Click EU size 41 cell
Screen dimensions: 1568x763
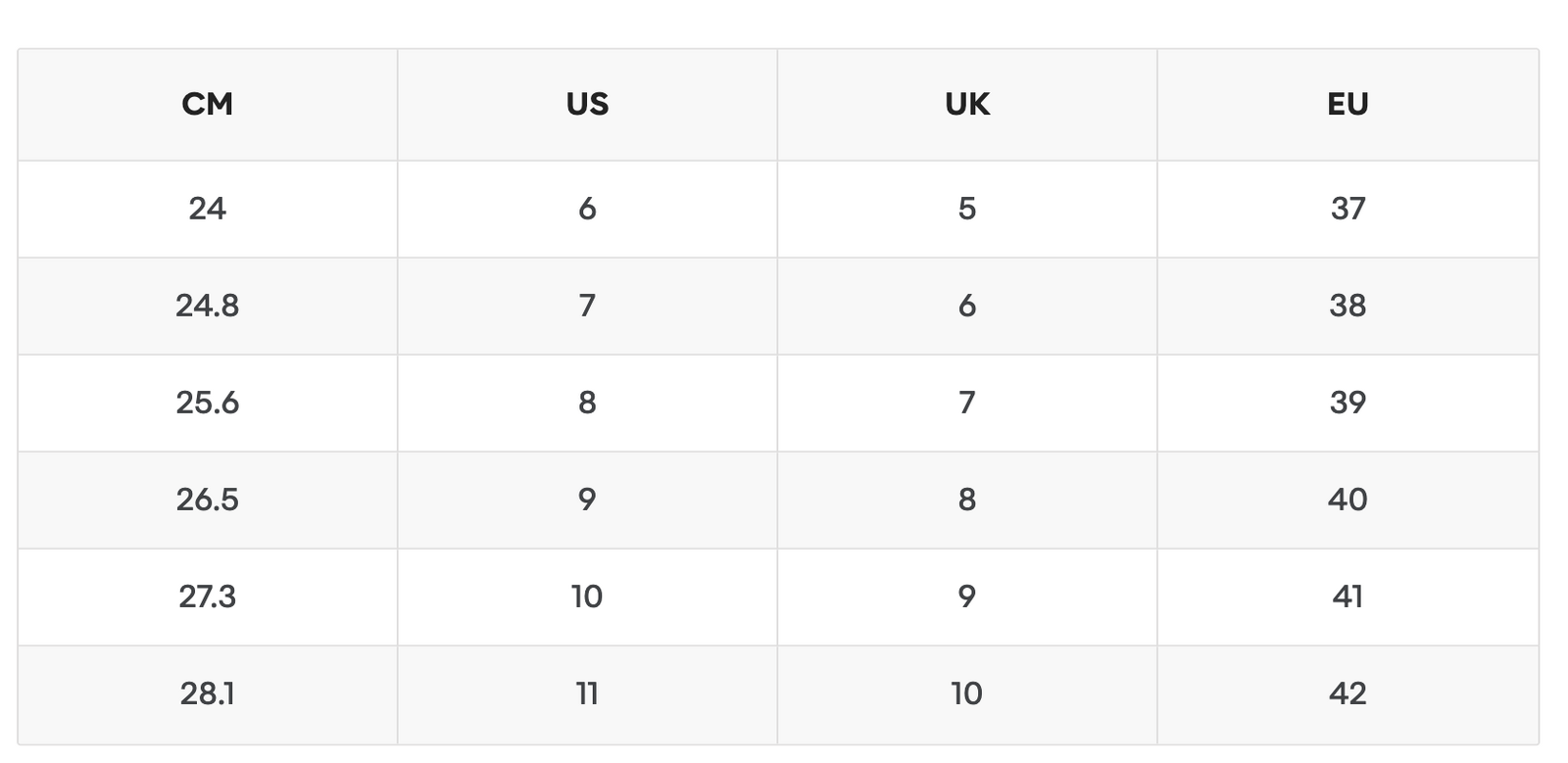point(1347,596)
